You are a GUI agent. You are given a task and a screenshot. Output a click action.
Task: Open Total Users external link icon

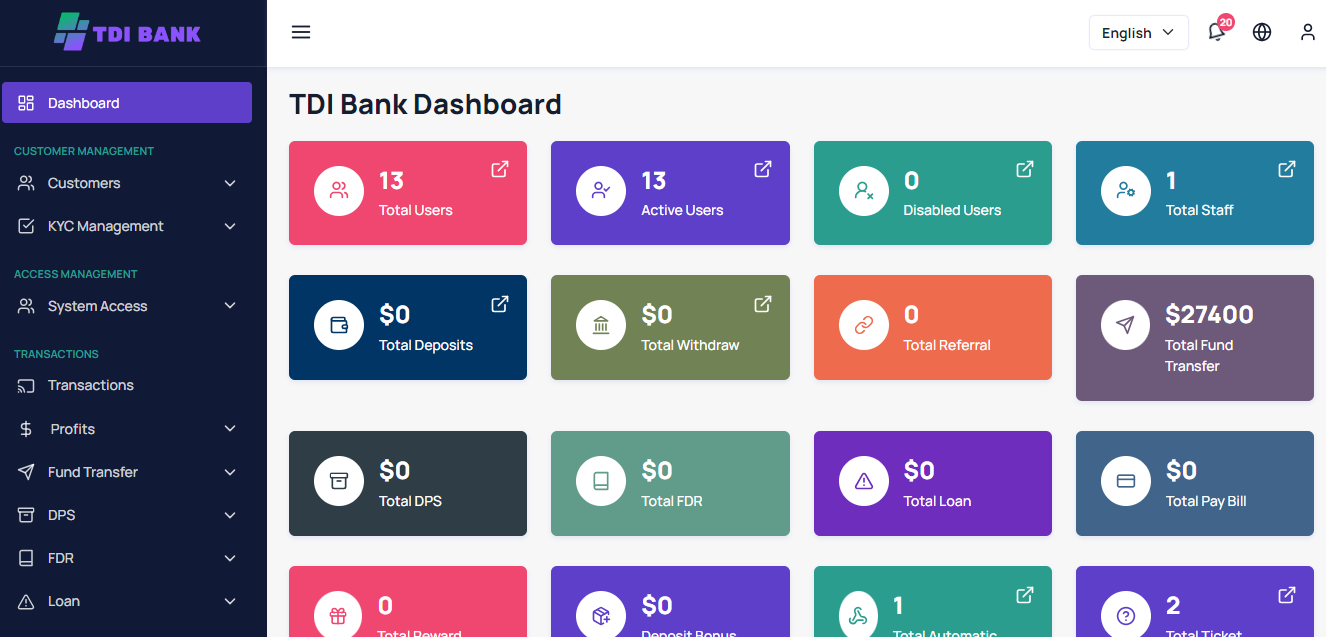(x=500, y=169)
